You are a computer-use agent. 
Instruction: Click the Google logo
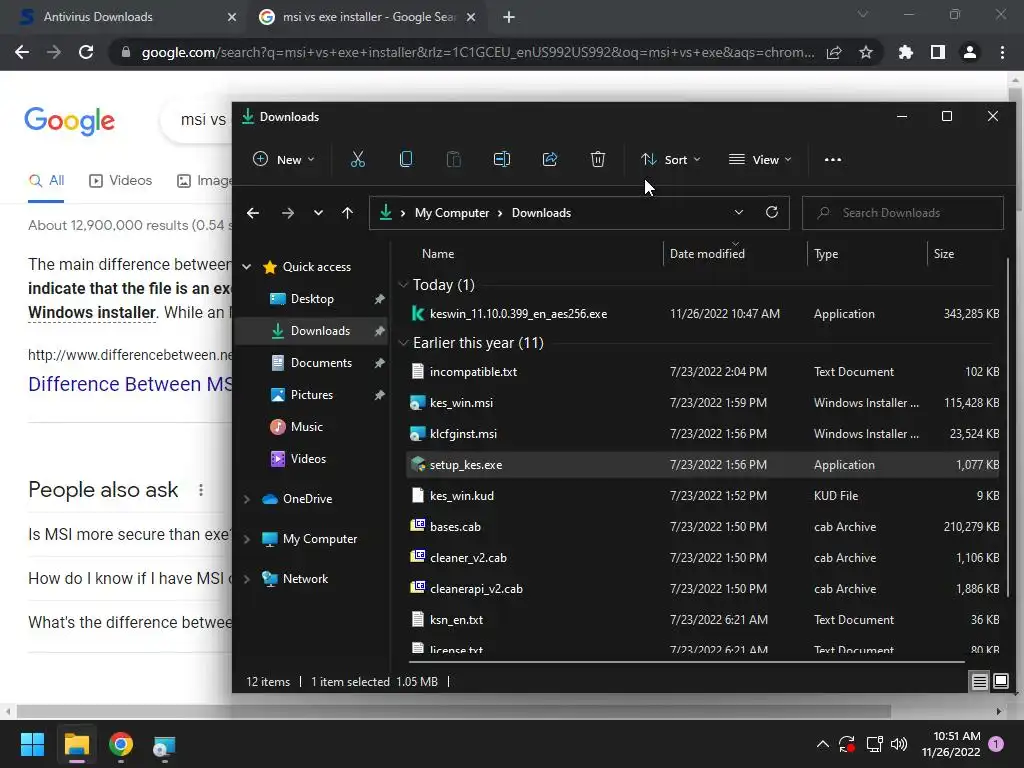pos(69,121)
